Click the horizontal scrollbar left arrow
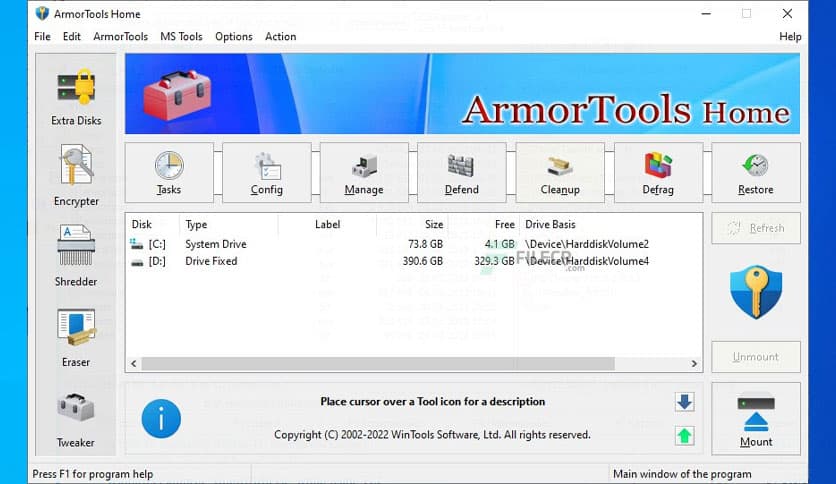Screen dimensions: 836x484 [x=134, y=364]
